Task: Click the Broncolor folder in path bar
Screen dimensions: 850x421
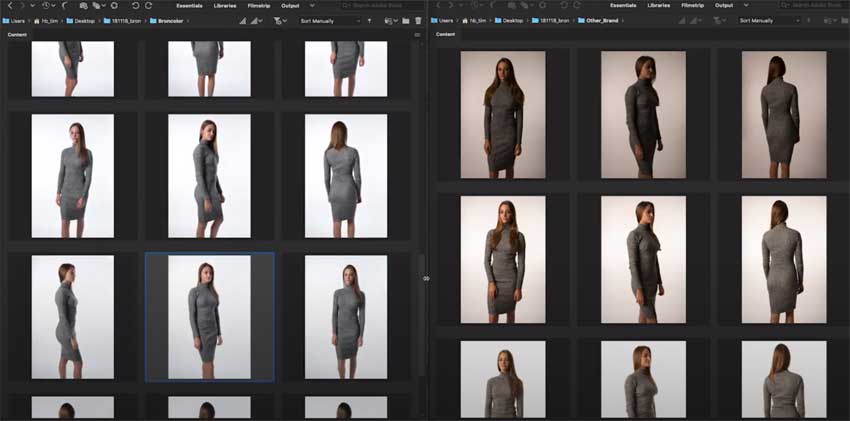Action: click(166, 21)
